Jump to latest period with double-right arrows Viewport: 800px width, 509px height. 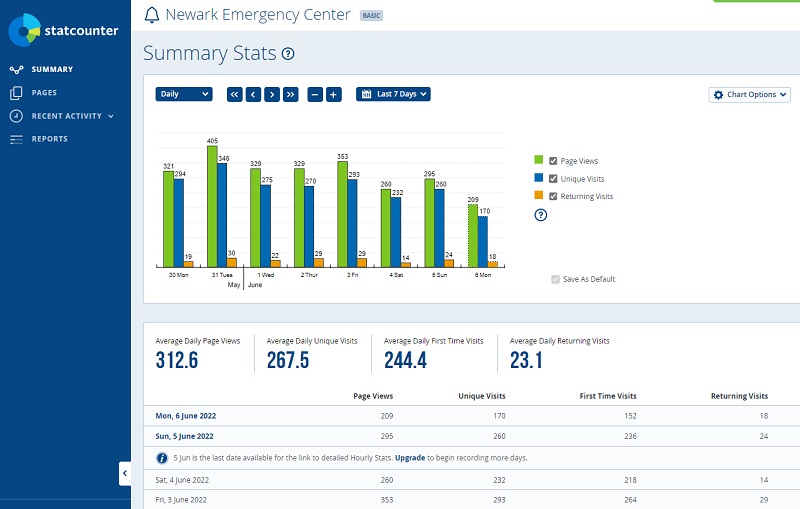pyautogui.click(x=291, y=94)
